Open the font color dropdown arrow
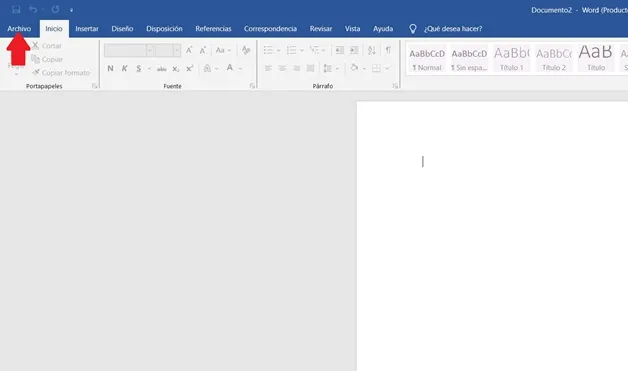Screen dimensions: 628x371 tap(240, 69)
